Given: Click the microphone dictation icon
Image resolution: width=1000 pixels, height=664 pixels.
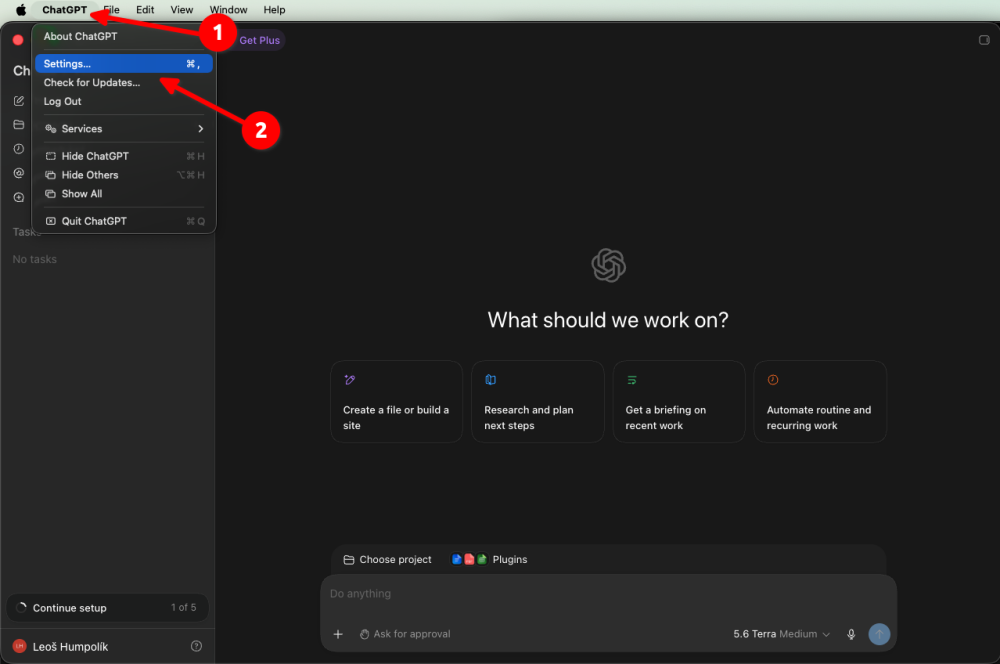Looking at the screenshot, I should click(851, 634).
